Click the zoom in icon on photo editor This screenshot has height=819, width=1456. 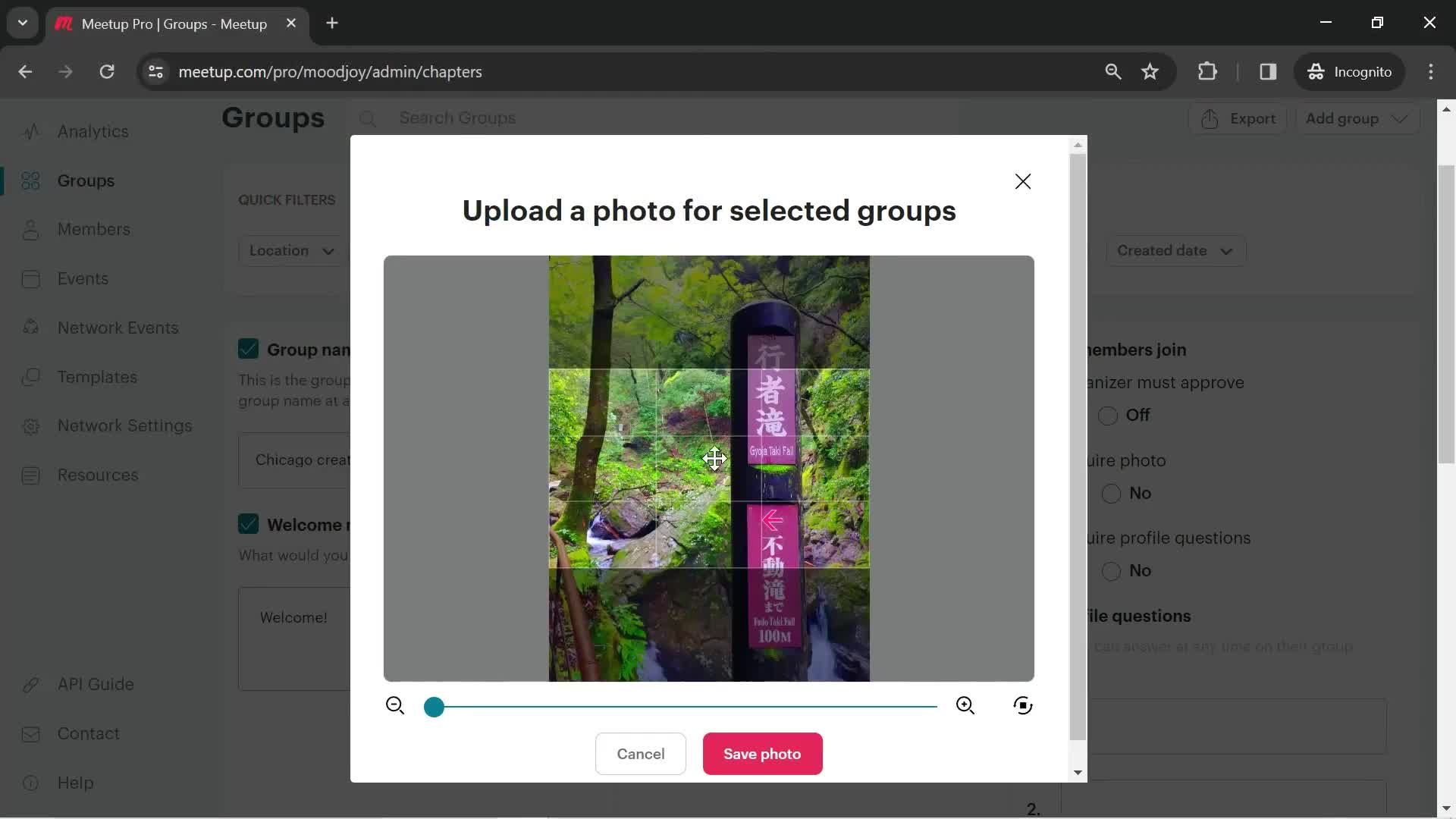[x=965, y=707]
